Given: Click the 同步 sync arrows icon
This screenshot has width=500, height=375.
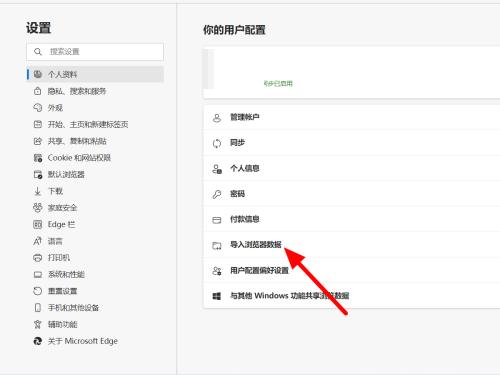Looking at the screenshot, I should 217,143.
